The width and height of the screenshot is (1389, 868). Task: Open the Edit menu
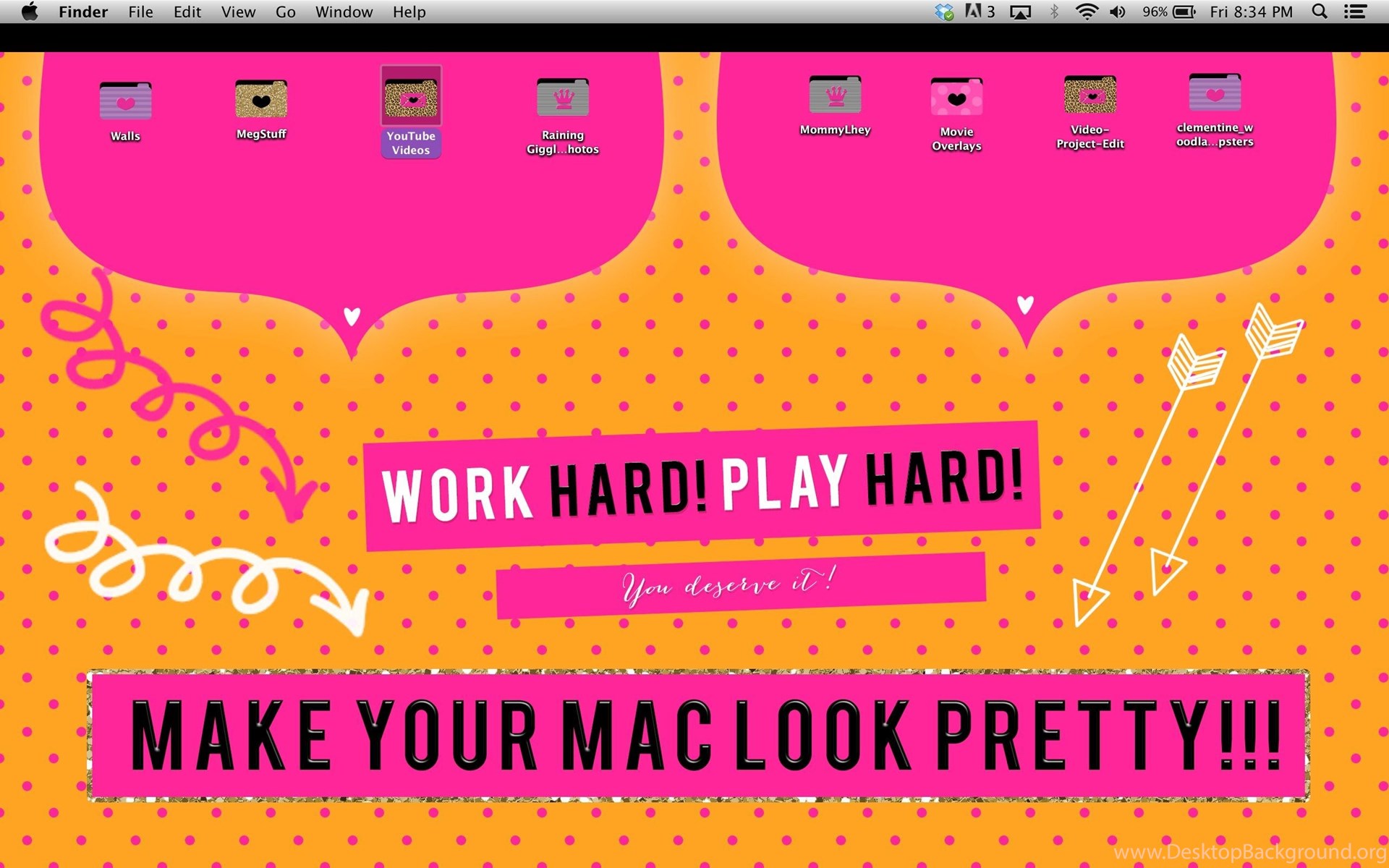(x=187, y=12)
